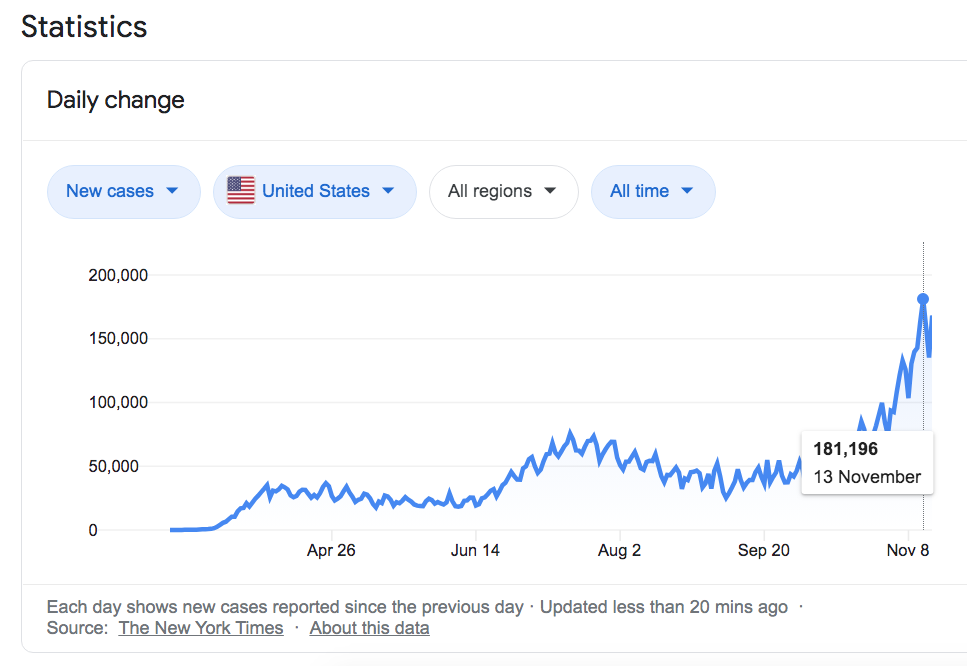967x666 pixels.
Task: Click the arrow beside All regions
Action: 550,191
